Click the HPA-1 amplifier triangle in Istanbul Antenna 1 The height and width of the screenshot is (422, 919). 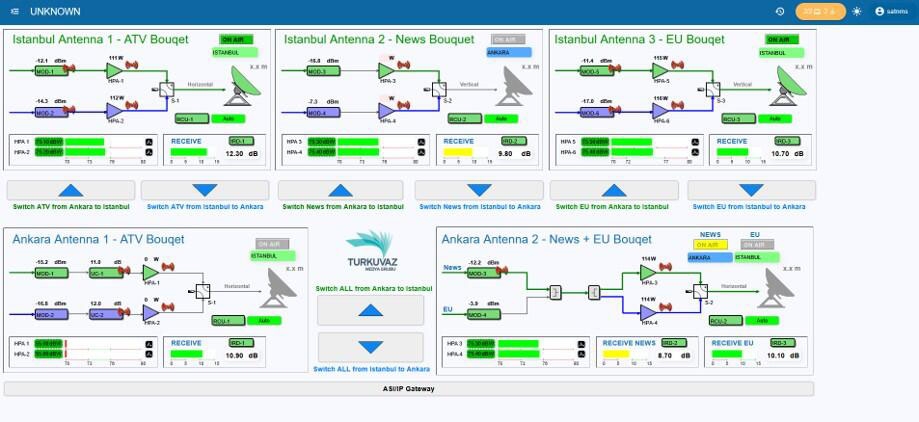(116, 71)
